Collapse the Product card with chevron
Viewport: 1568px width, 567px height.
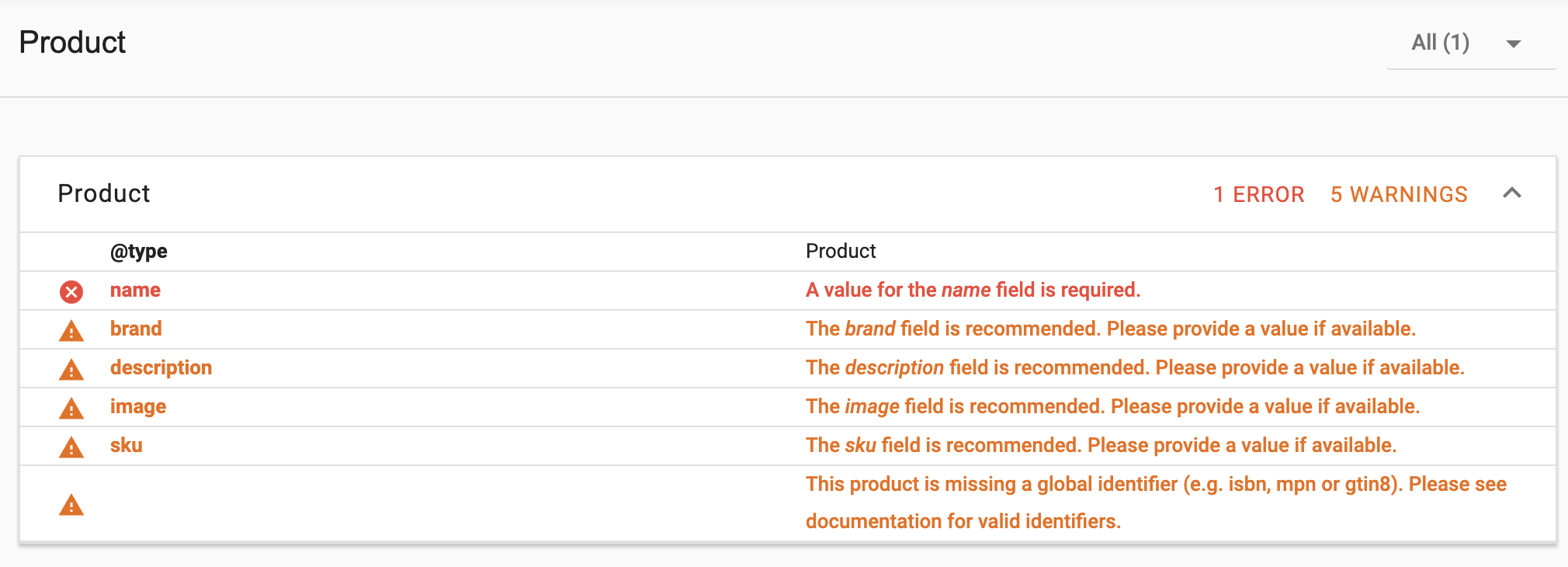coord(1511,193)
